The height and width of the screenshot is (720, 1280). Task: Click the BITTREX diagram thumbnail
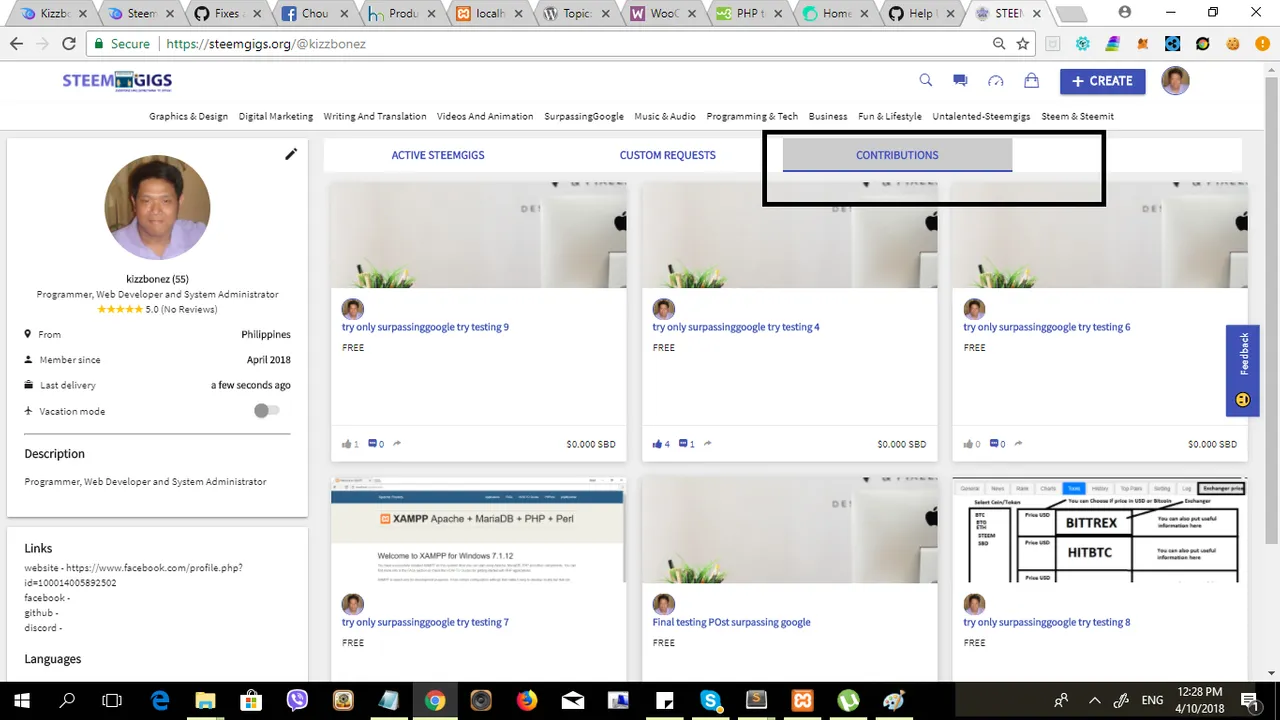click(1100, 530)
